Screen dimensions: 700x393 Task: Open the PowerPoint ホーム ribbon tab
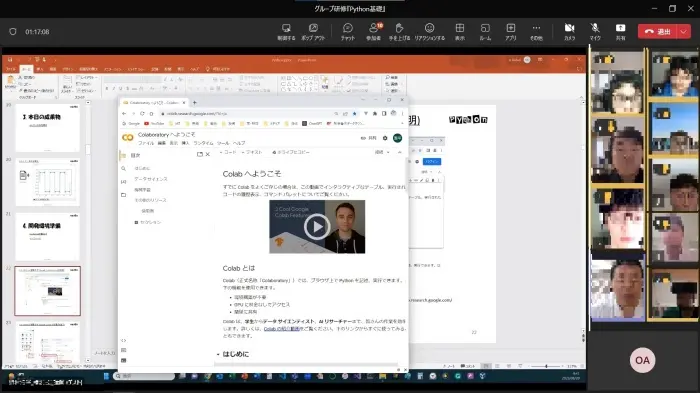[x=26, y=69]
